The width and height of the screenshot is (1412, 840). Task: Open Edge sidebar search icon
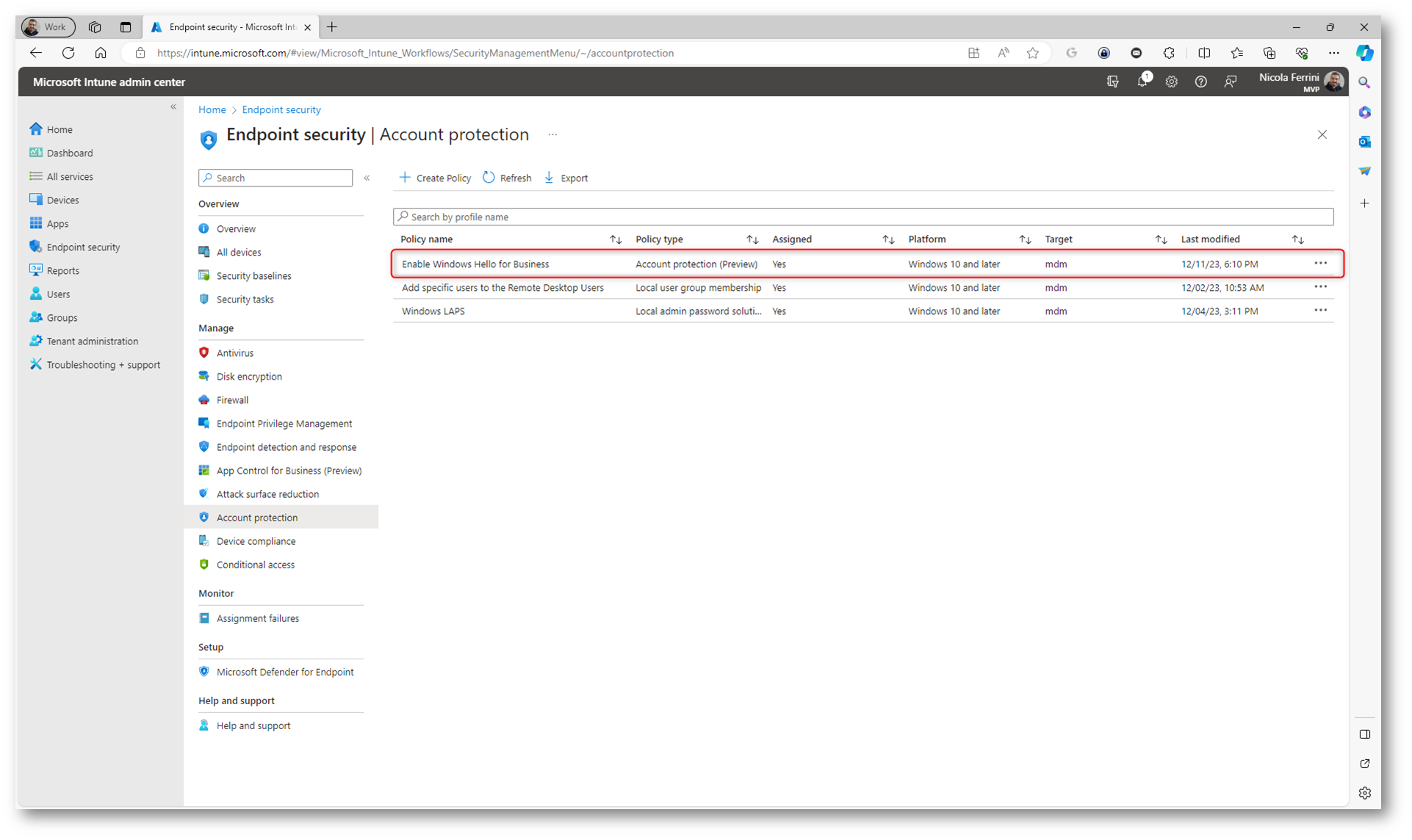point(1364,83)
